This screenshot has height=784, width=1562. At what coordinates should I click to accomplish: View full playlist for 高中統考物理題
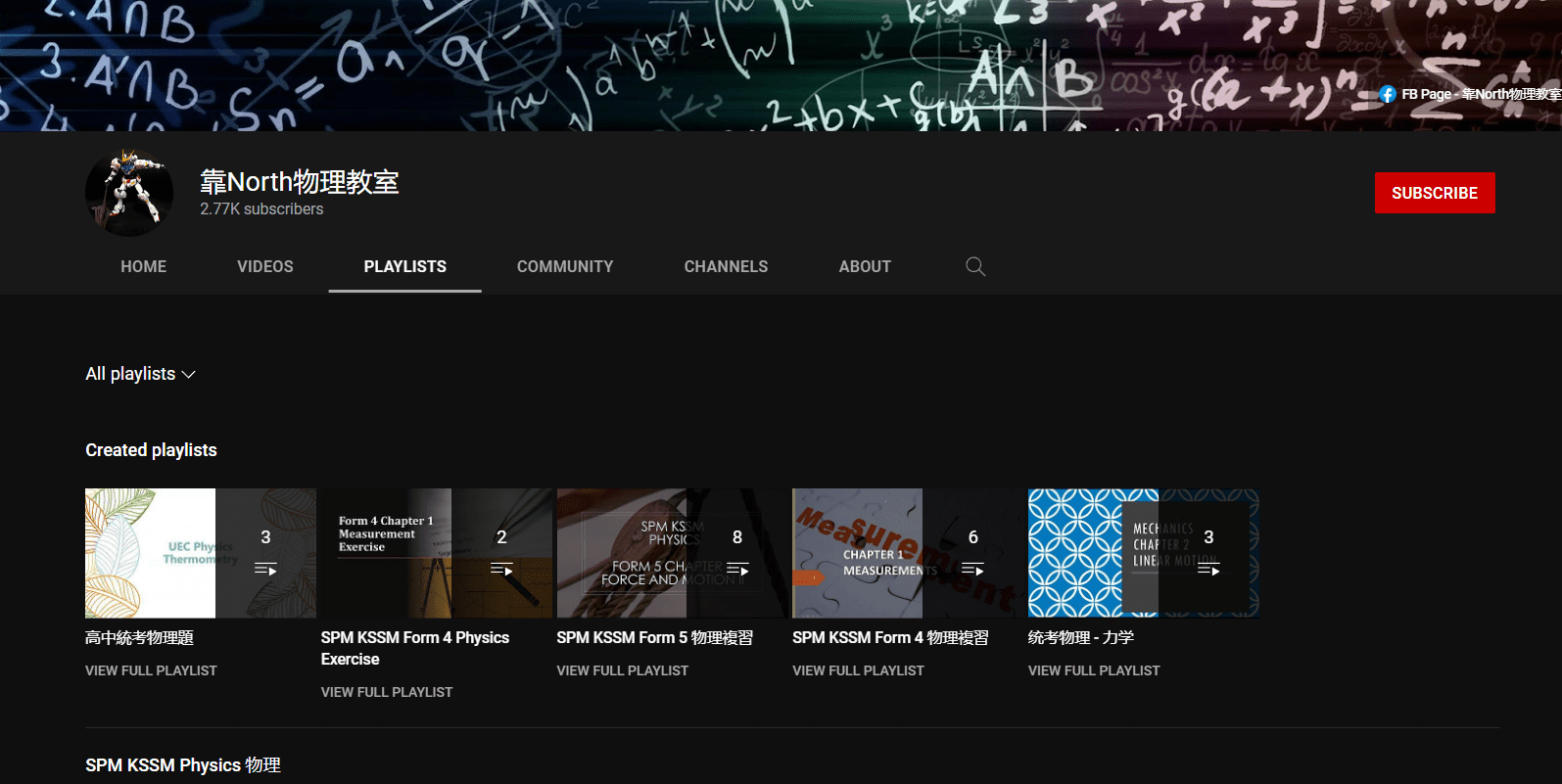[x=151, y=670]
